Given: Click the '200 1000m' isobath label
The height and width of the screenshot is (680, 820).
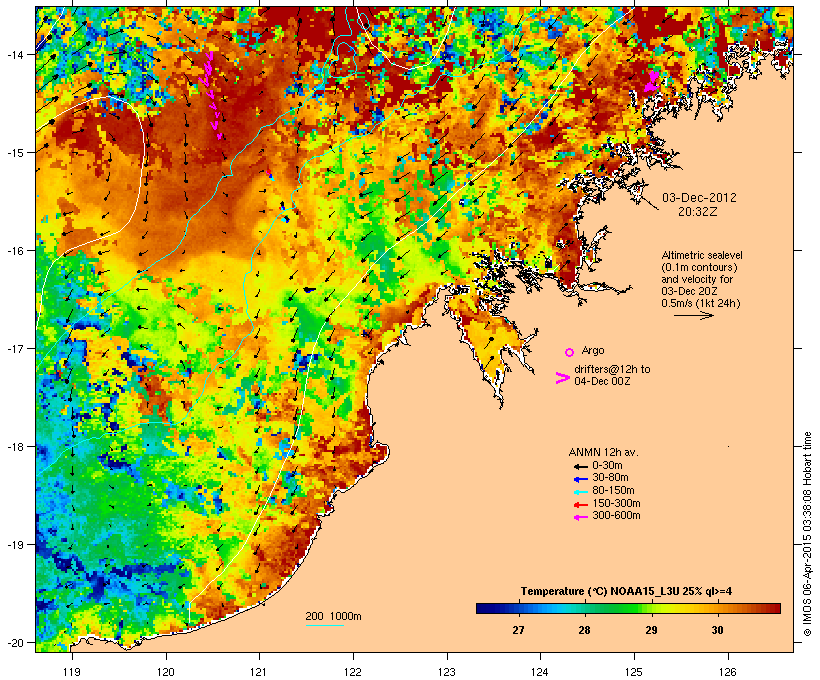Looking at the screenshot, I should tap(333, 616).
